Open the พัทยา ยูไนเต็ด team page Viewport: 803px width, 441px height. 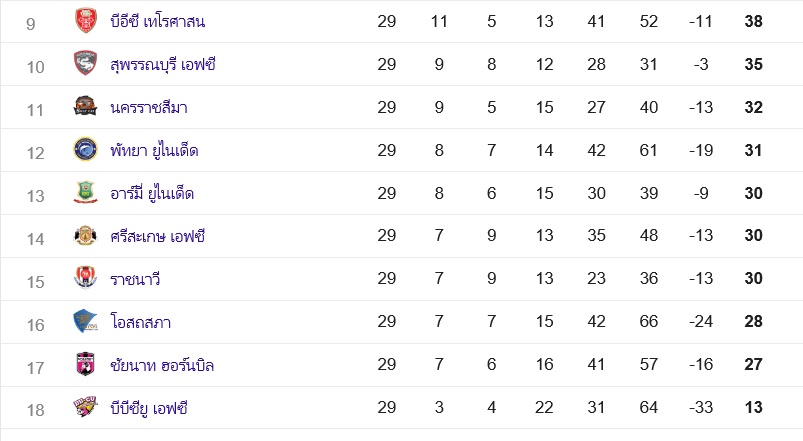pos(154,150)
